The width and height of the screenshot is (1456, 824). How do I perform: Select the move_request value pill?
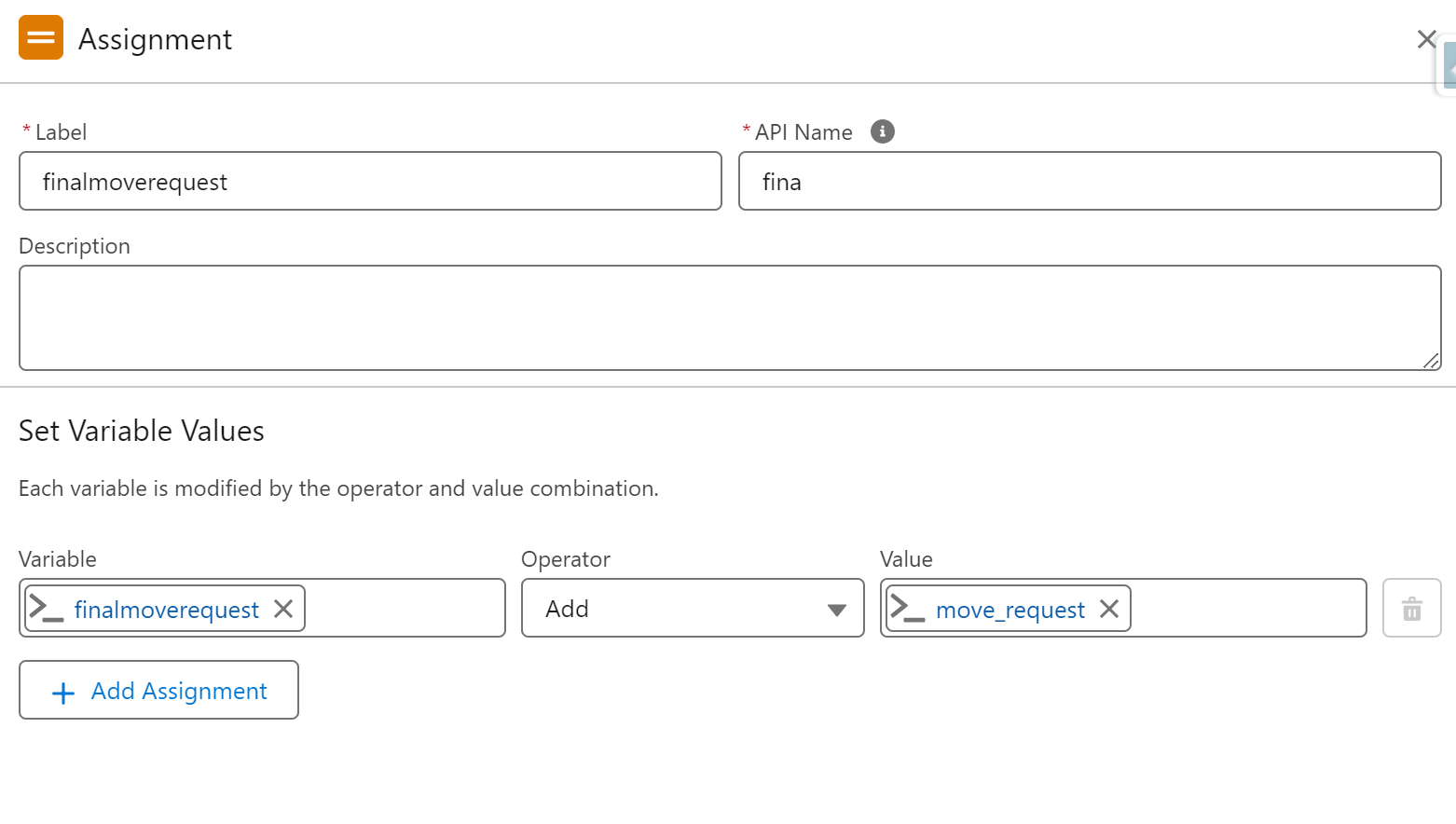(x=1010, y=609)
